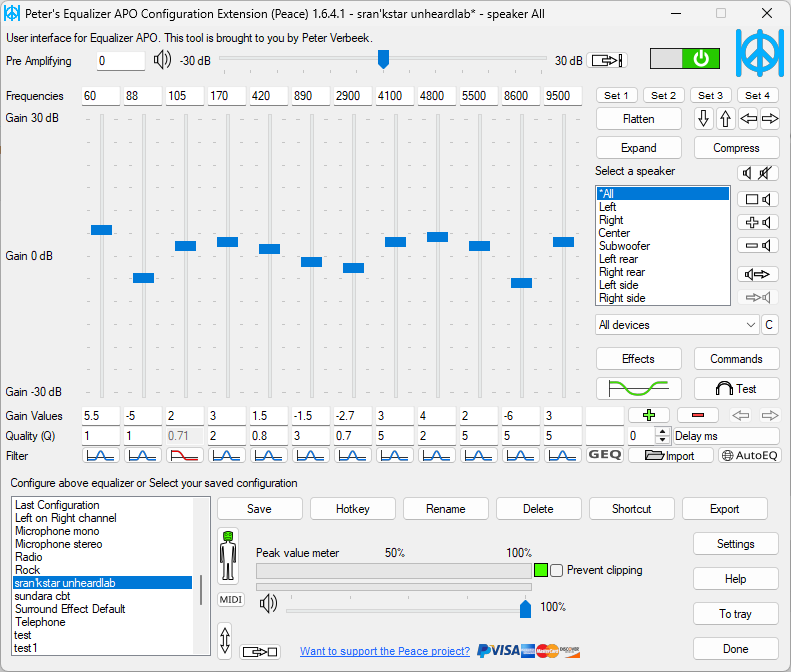Click the configuration list scrollbar

pyautogui.click(x=201, y=589)
